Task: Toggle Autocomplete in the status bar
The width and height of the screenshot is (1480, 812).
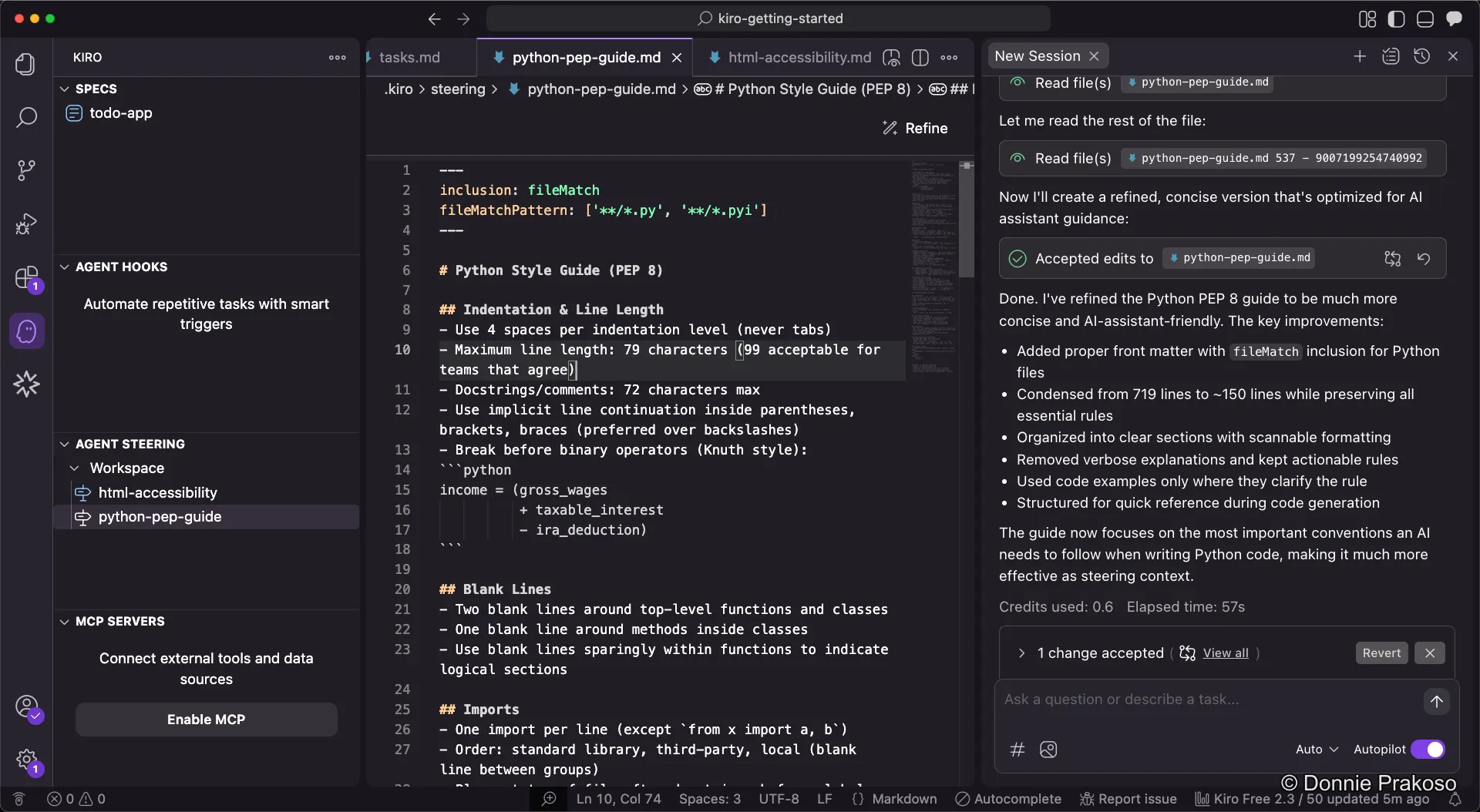Action: 1008,799
